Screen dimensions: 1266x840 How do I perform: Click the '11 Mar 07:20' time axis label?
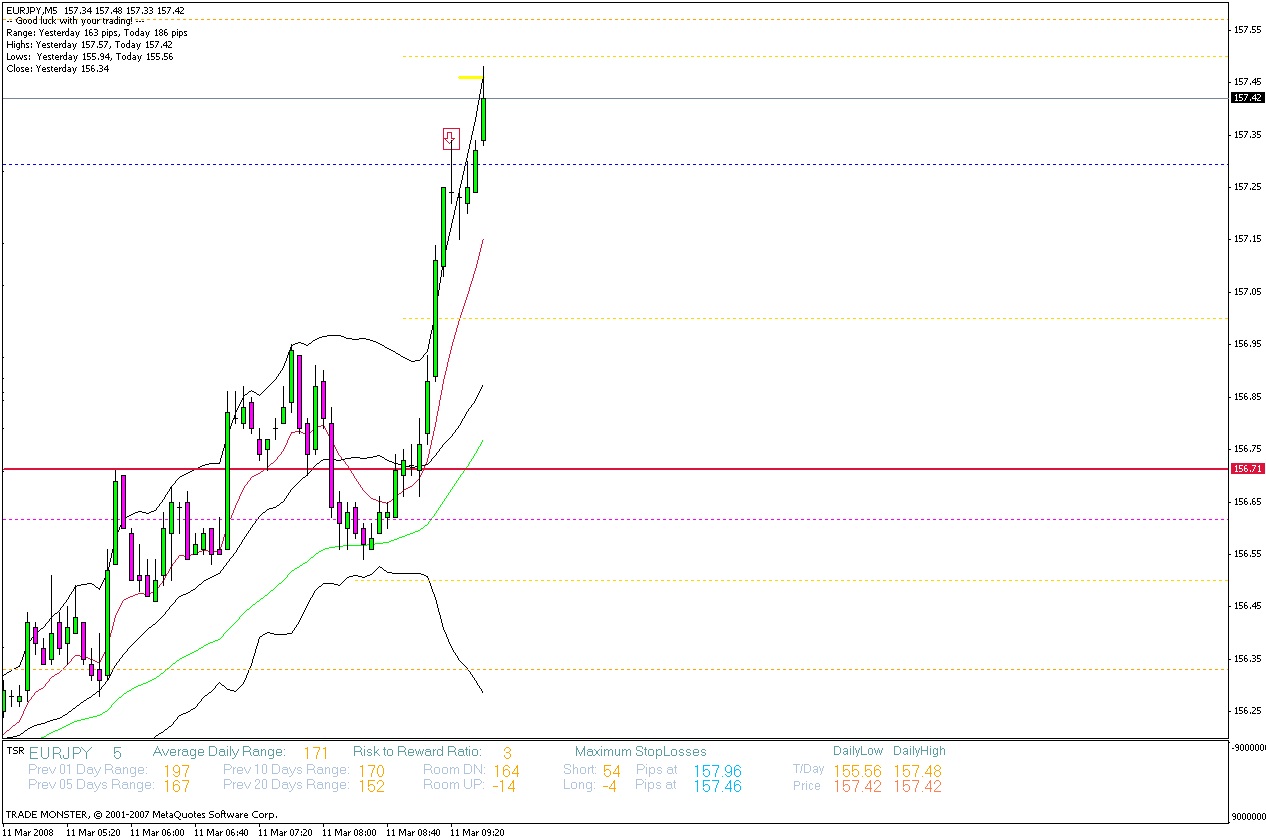pos(286,831)
